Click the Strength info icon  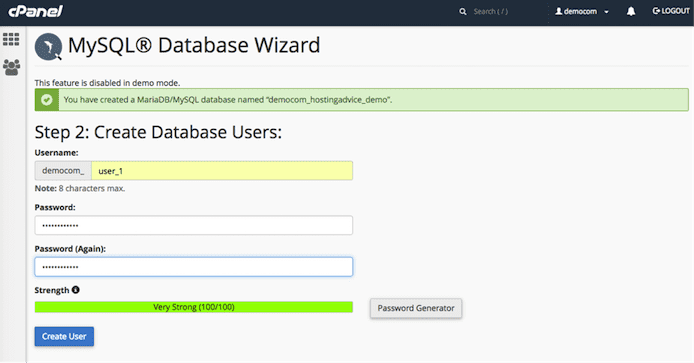(76, 290)
